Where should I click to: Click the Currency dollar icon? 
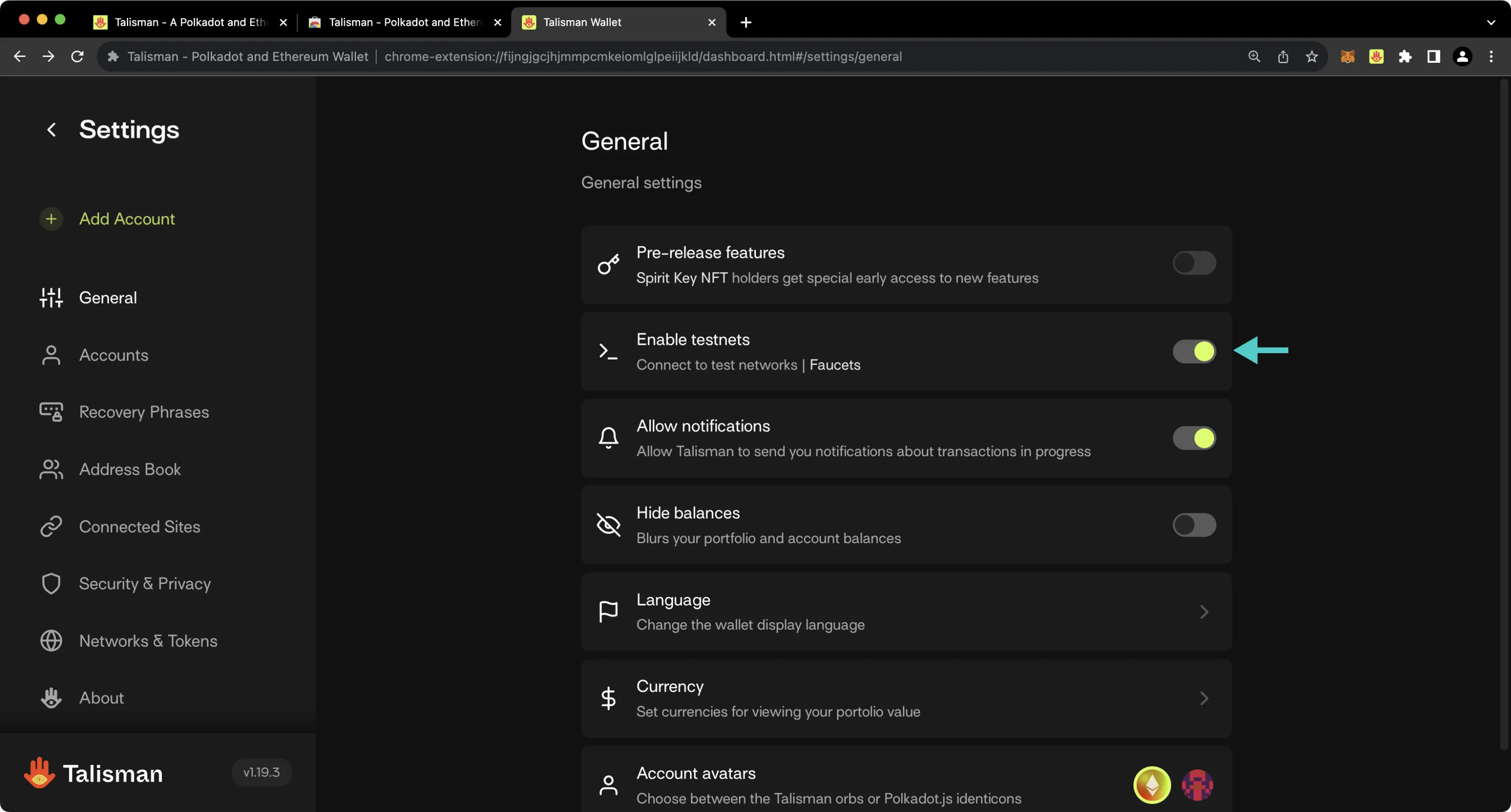pos(608,699)
